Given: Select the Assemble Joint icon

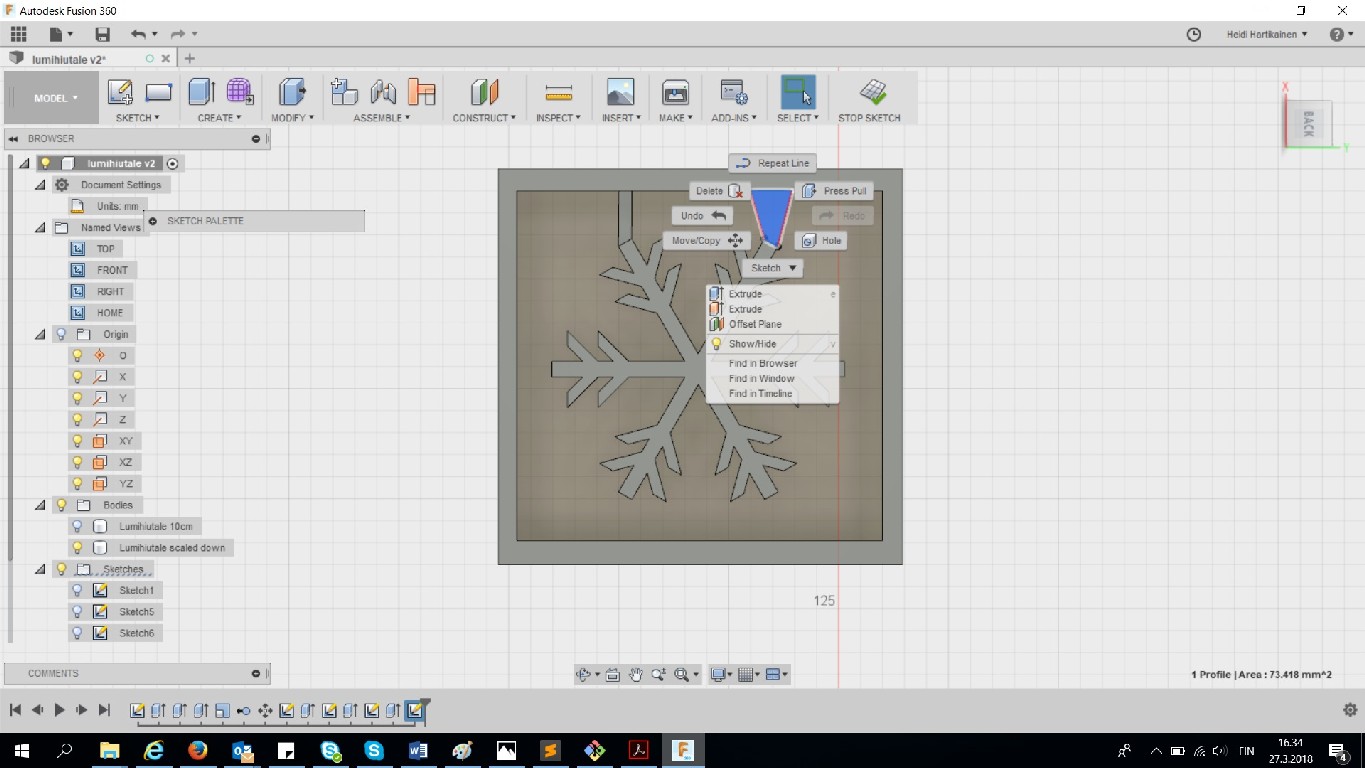Looking at the screenshot, I should [383, 93].
